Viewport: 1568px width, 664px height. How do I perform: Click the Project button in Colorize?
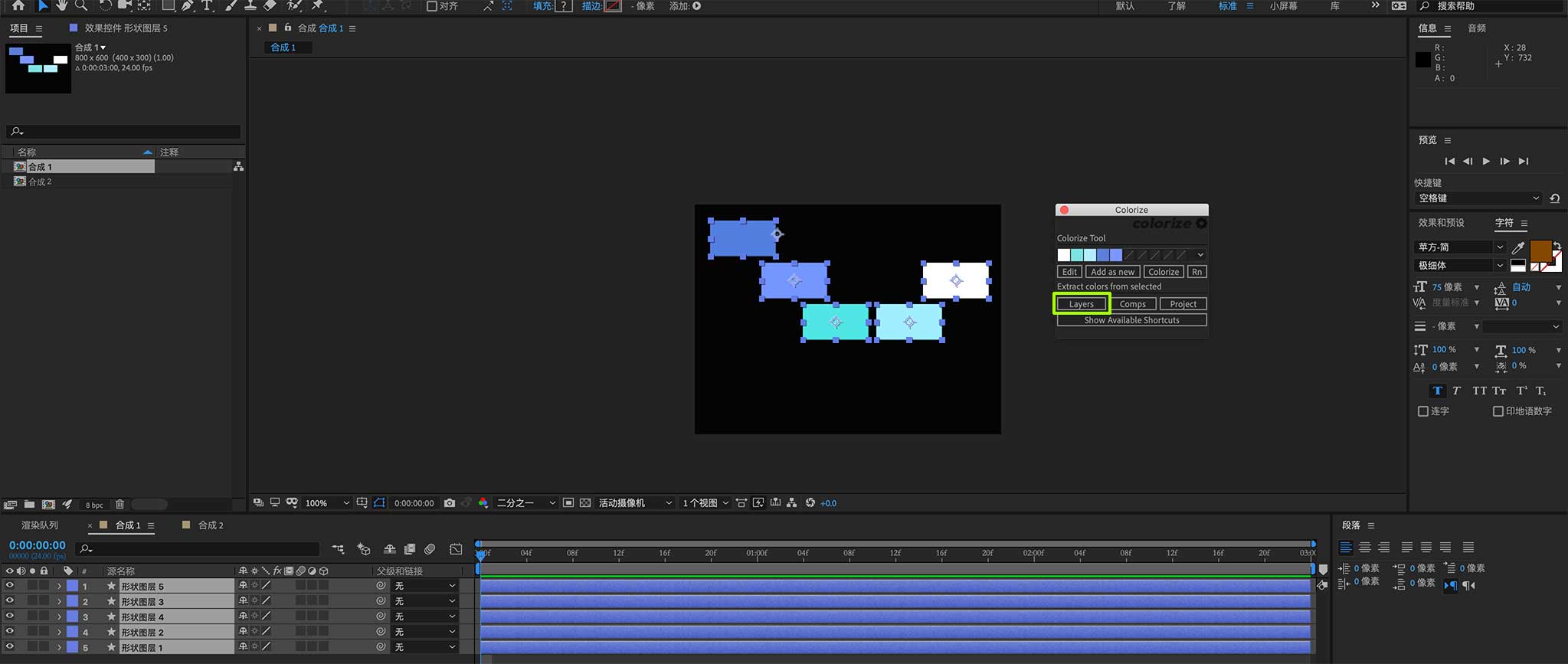tap(1183, 304)
